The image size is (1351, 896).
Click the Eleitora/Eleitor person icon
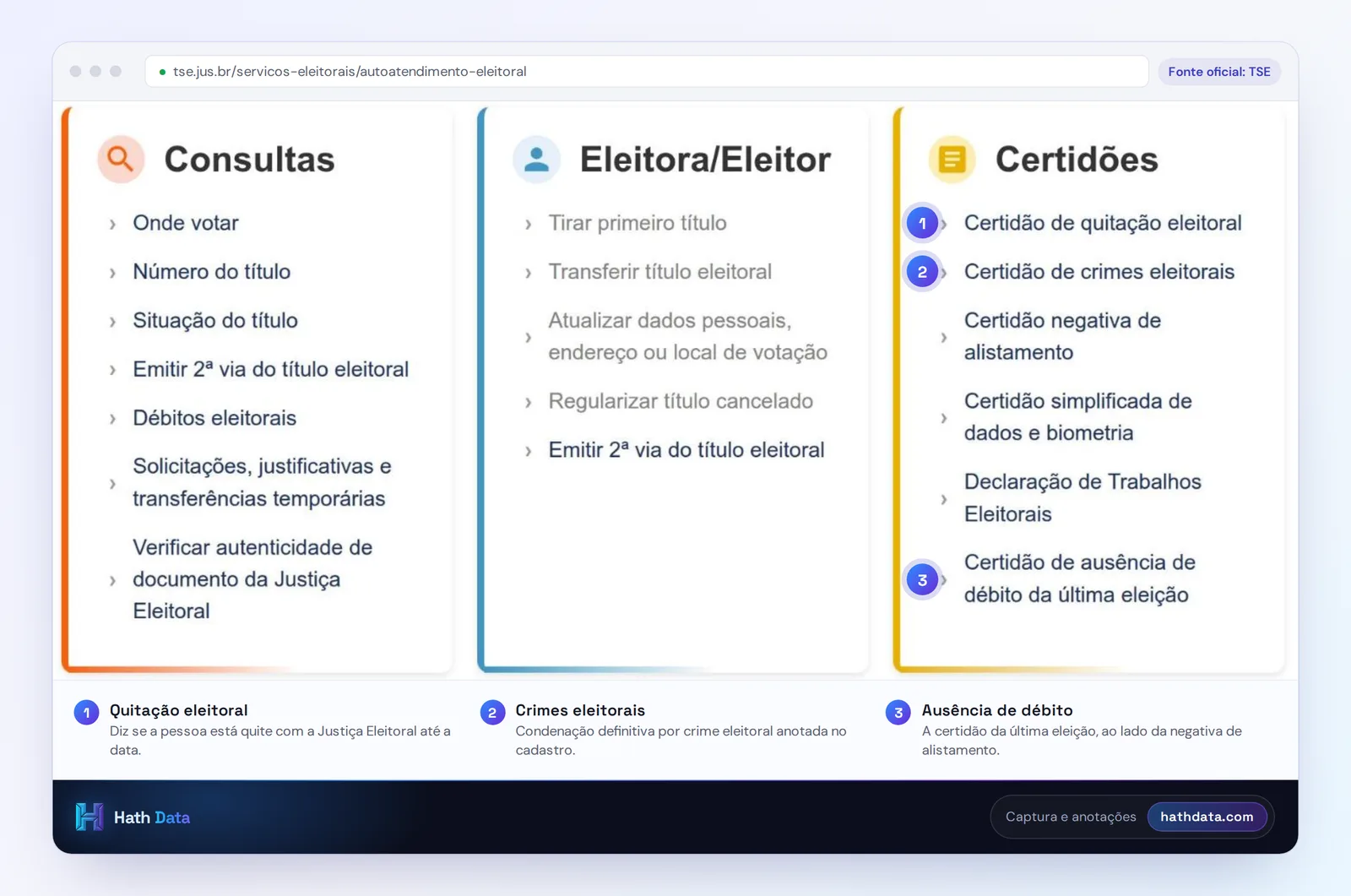pyautogui.click(x=536, y=159)
